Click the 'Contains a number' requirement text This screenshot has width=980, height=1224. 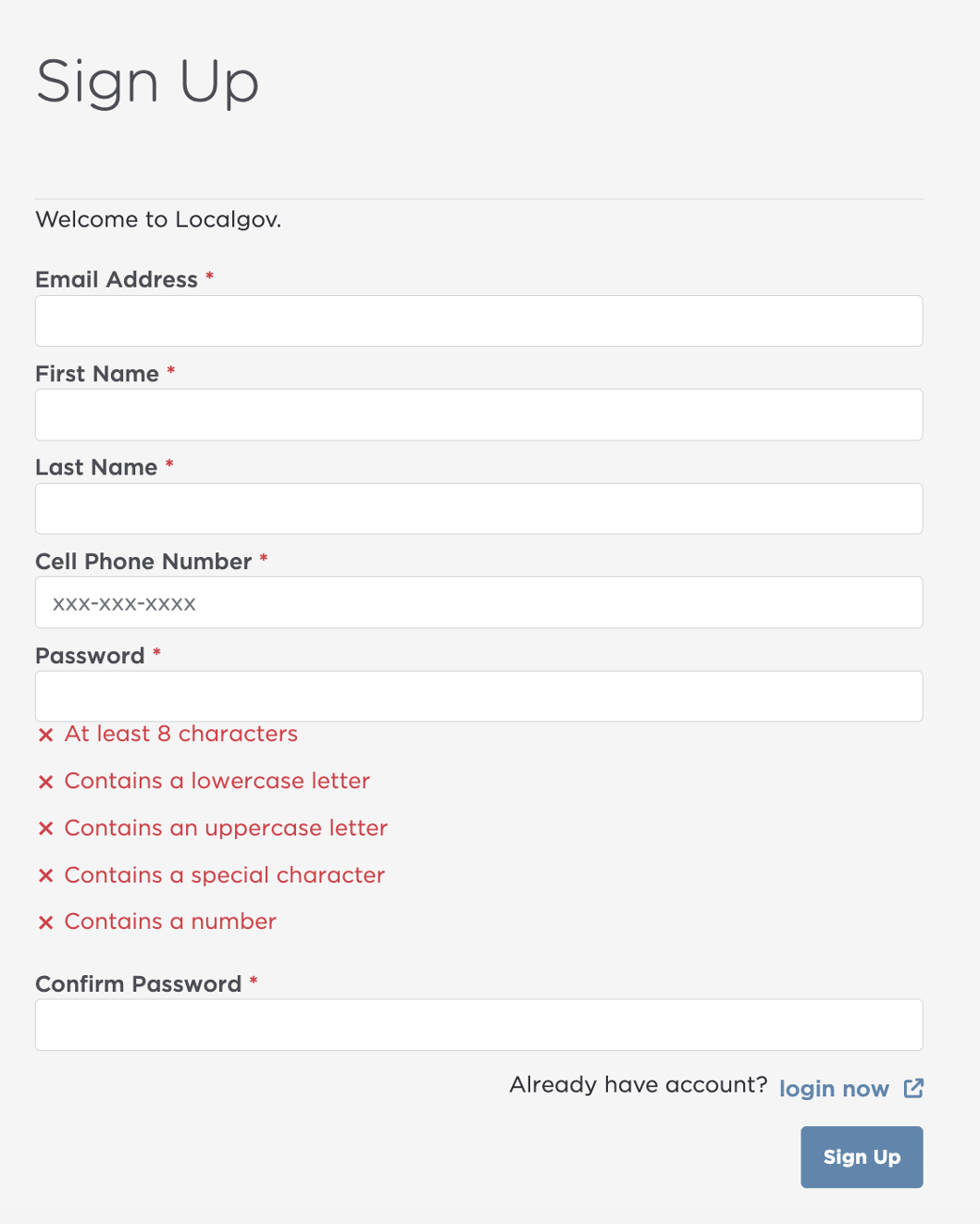pos(169,922)
